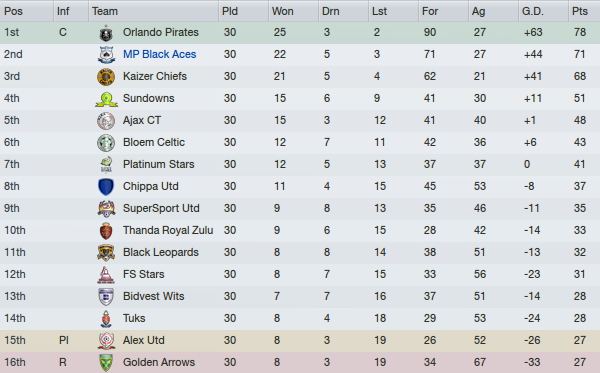Image resolution: width=600 pixels, height=373 pixels.
Task: Click the Ajax CT club badge
Action: (x=106, y=121)
